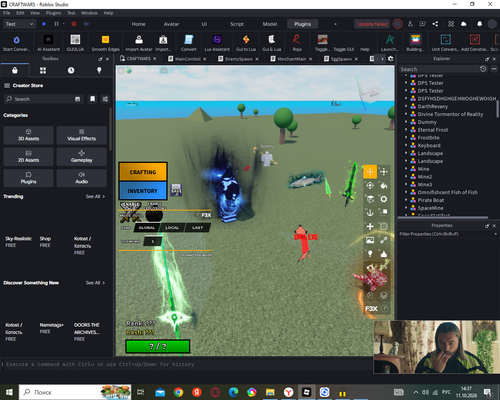Screen dimensions: 500x400
Task: Open the Start Conversion plugin
Action: [16, 43]
